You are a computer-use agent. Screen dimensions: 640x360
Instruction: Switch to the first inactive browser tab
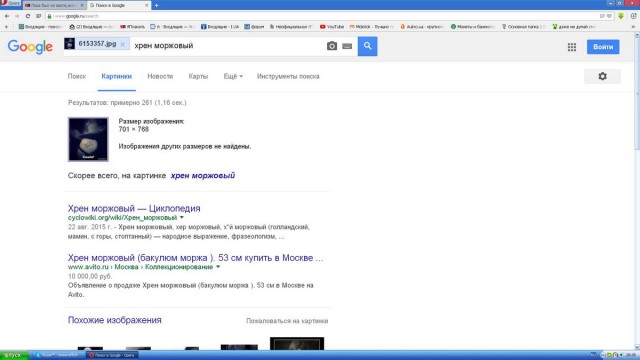pos(54,5)
